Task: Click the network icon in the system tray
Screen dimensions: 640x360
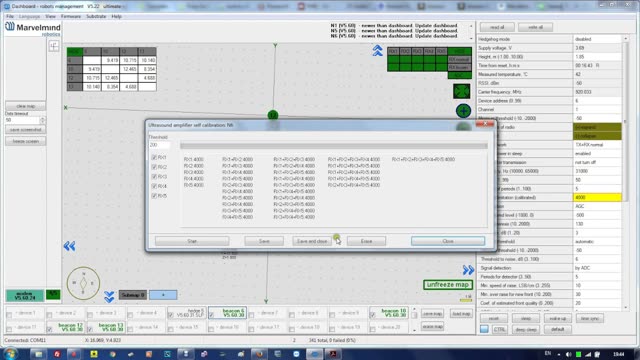Action: point(588,354)
